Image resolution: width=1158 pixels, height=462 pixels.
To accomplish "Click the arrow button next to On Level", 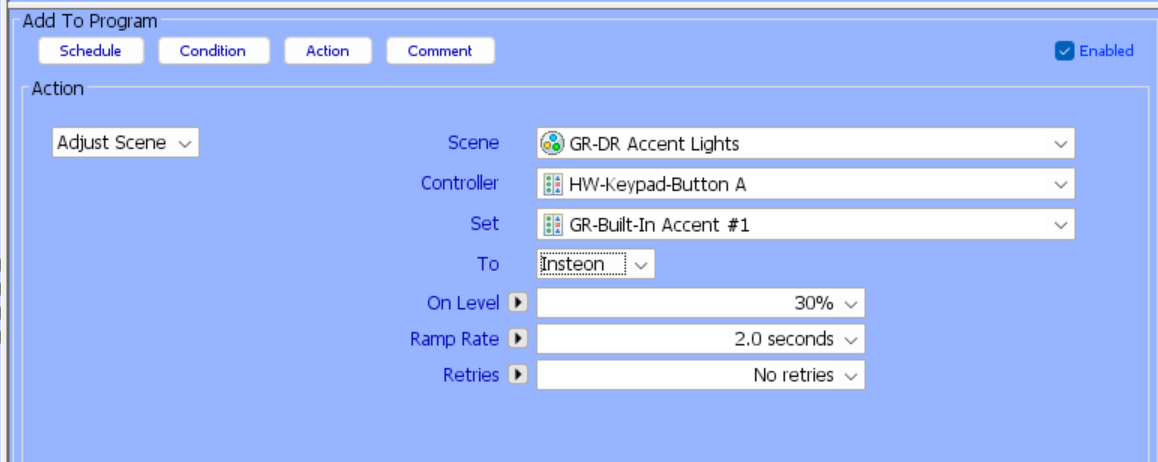I will click(517, 303).
